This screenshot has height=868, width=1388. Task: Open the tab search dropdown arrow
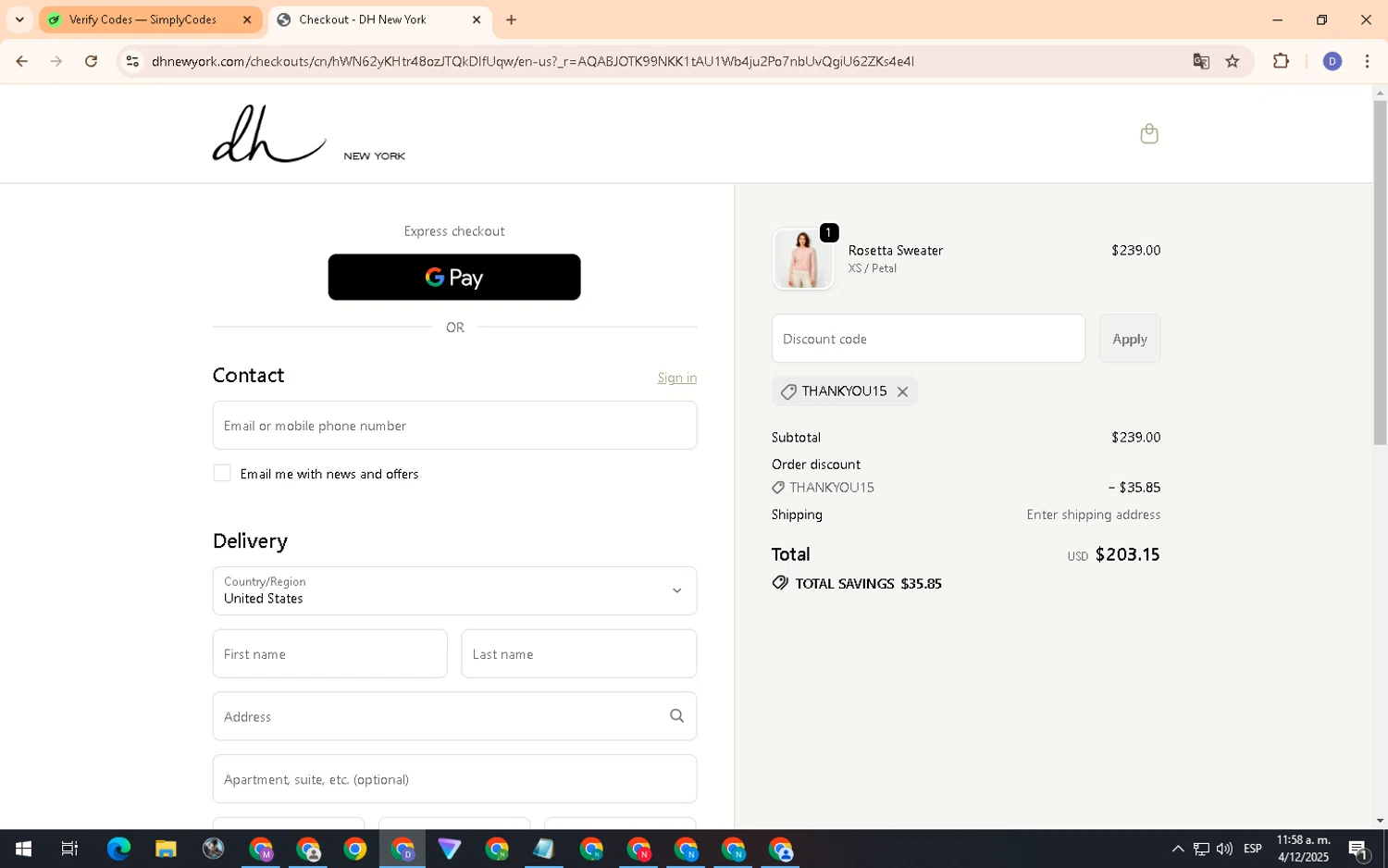click(x=19, y=19)
